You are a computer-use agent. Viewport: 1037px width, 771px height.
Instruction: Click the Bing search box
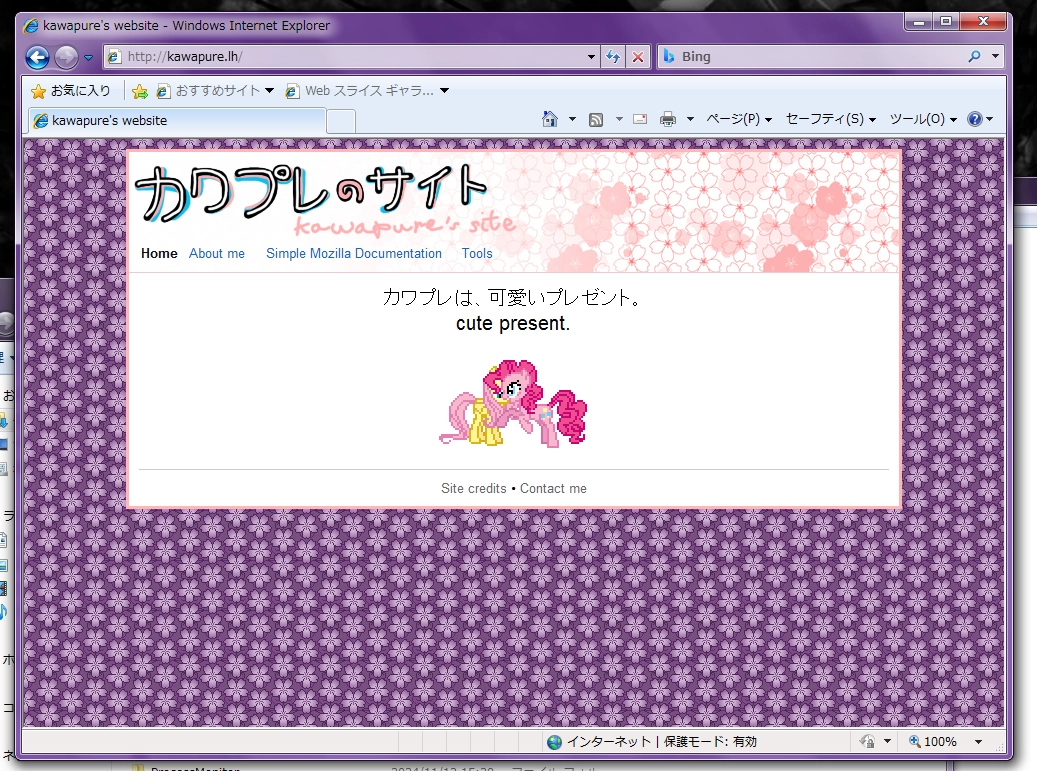820,57
